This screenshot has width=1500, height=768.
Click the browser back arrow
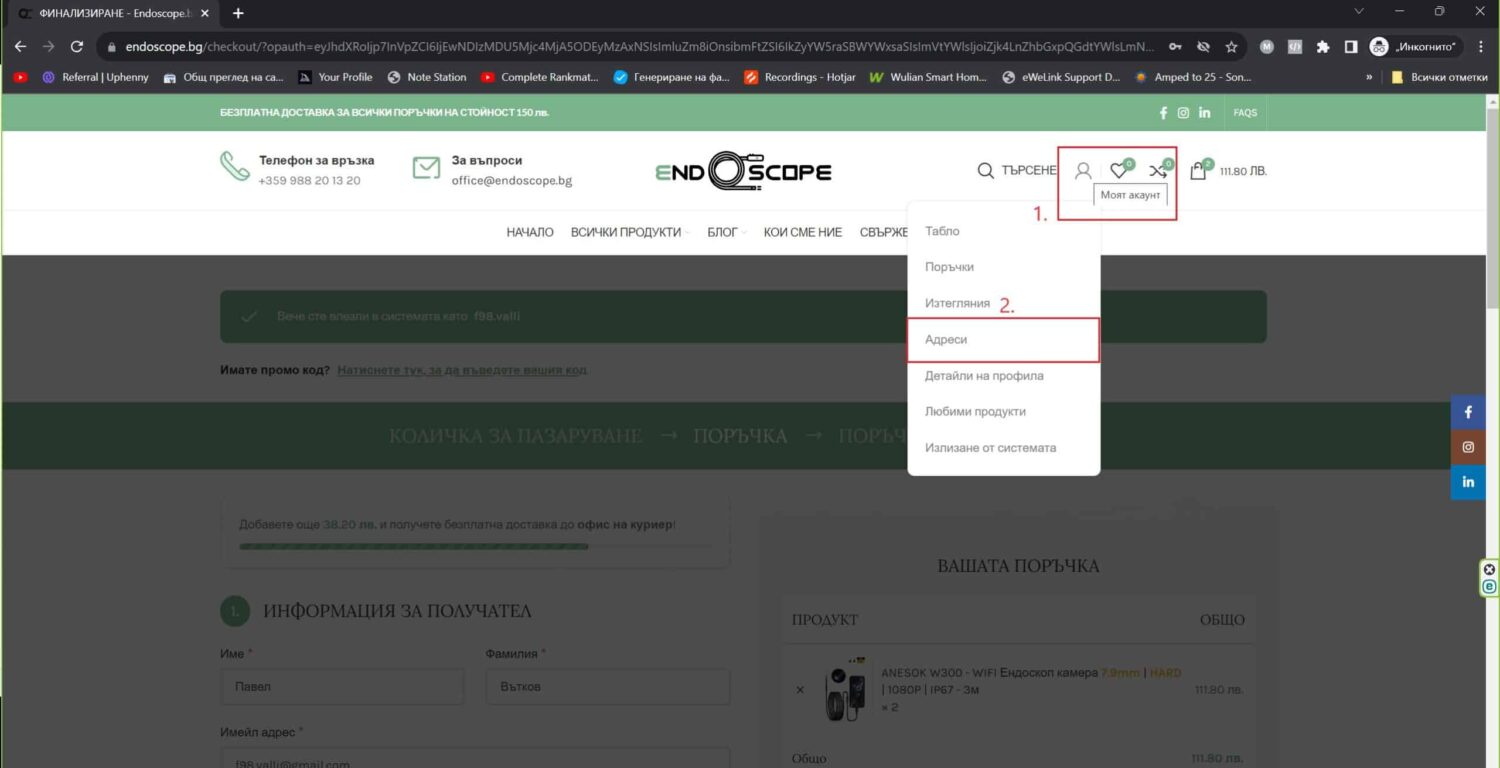(20, 47)
